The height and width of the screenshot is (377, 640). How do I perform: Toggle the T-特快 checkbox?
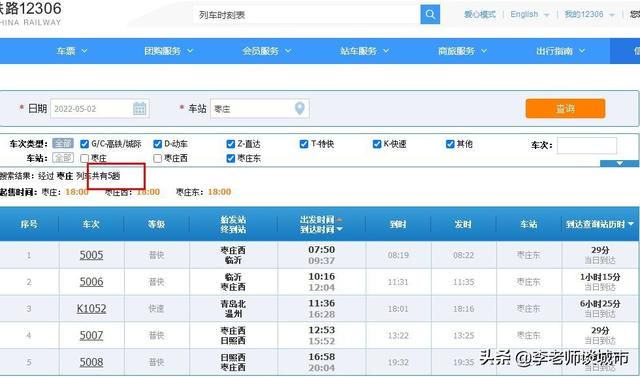304,144
